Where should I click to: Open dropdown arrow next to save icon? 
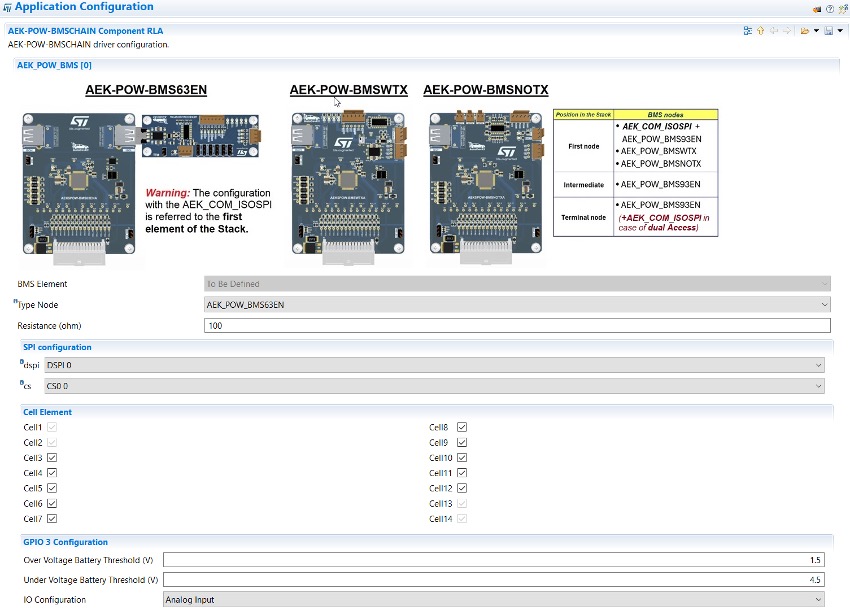tap(840, 31)
